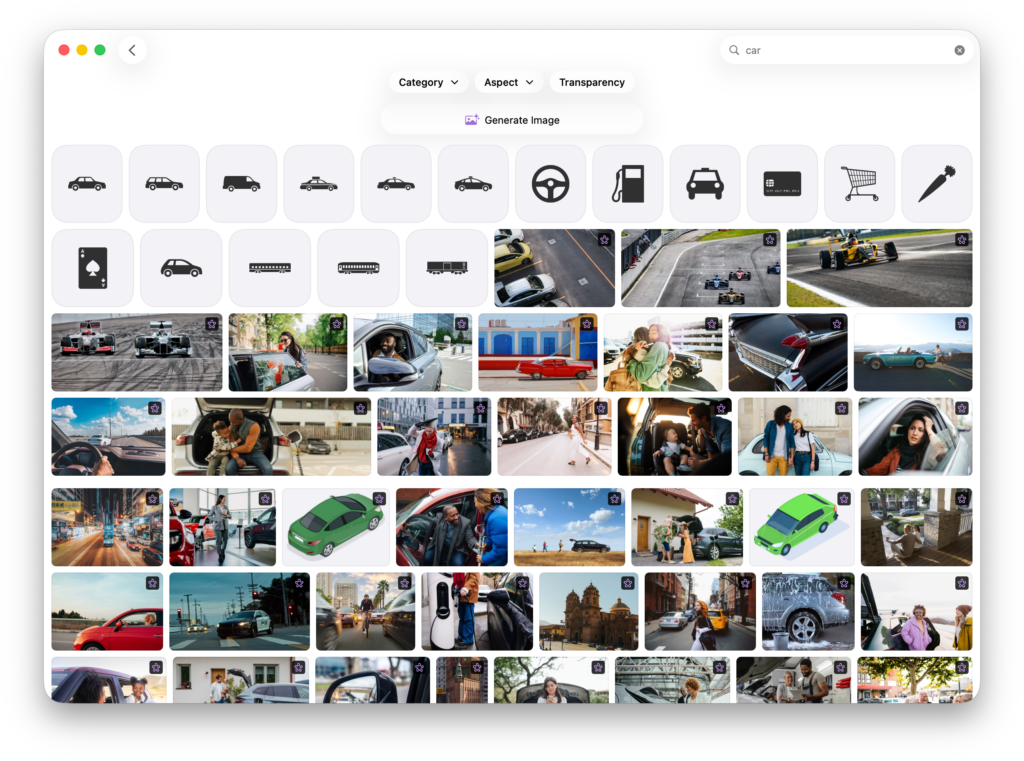Viewport: 1024px width, 761px height.
Task: Choose the front-view taxi icon
Action: pos(704,184)
